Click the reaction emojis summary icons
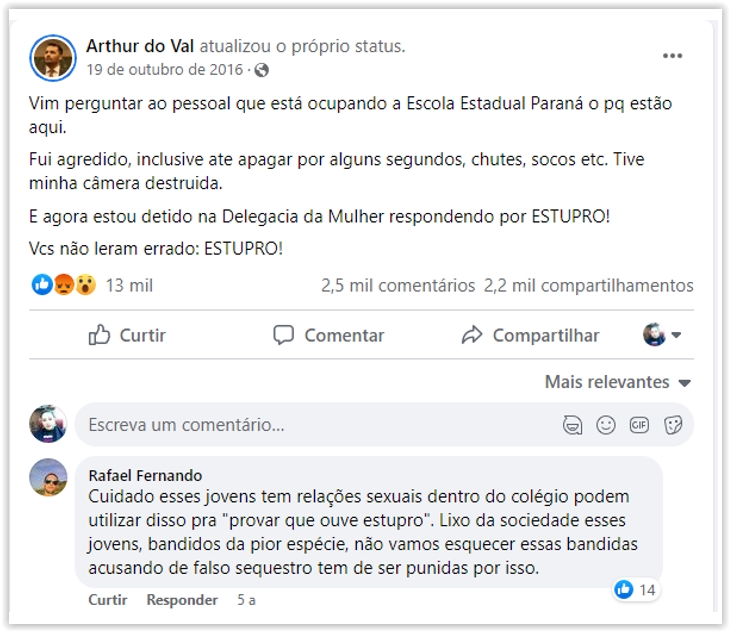730x632 pixels. [64, 285]
